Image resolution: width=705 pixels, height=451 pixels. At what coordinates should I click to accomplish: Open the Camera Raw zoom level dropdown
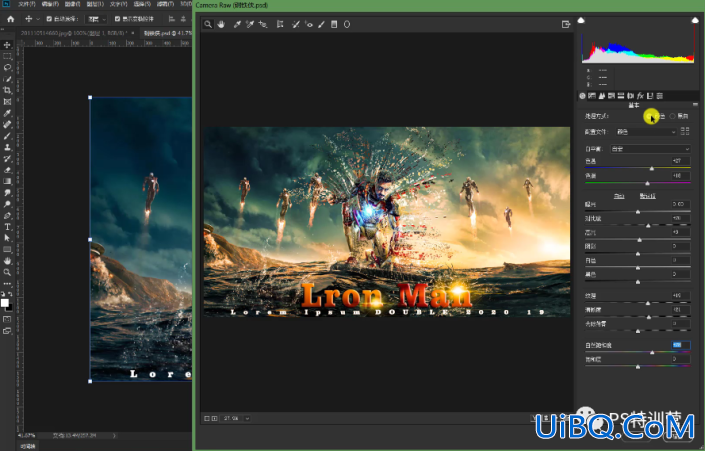coord(247,418)
